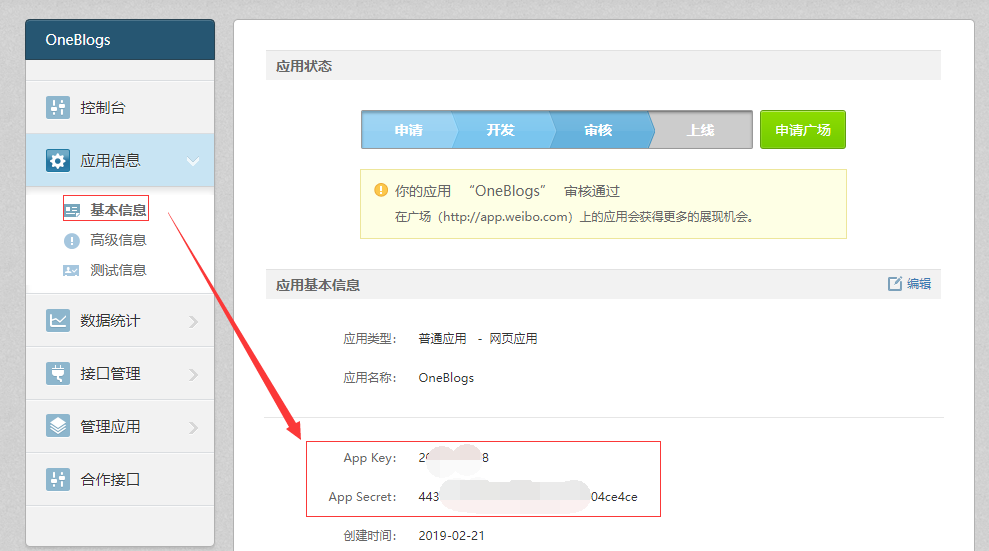Select the 审核 step in progress bar
This screenshot has height=551, width=989.
point(599,130)
